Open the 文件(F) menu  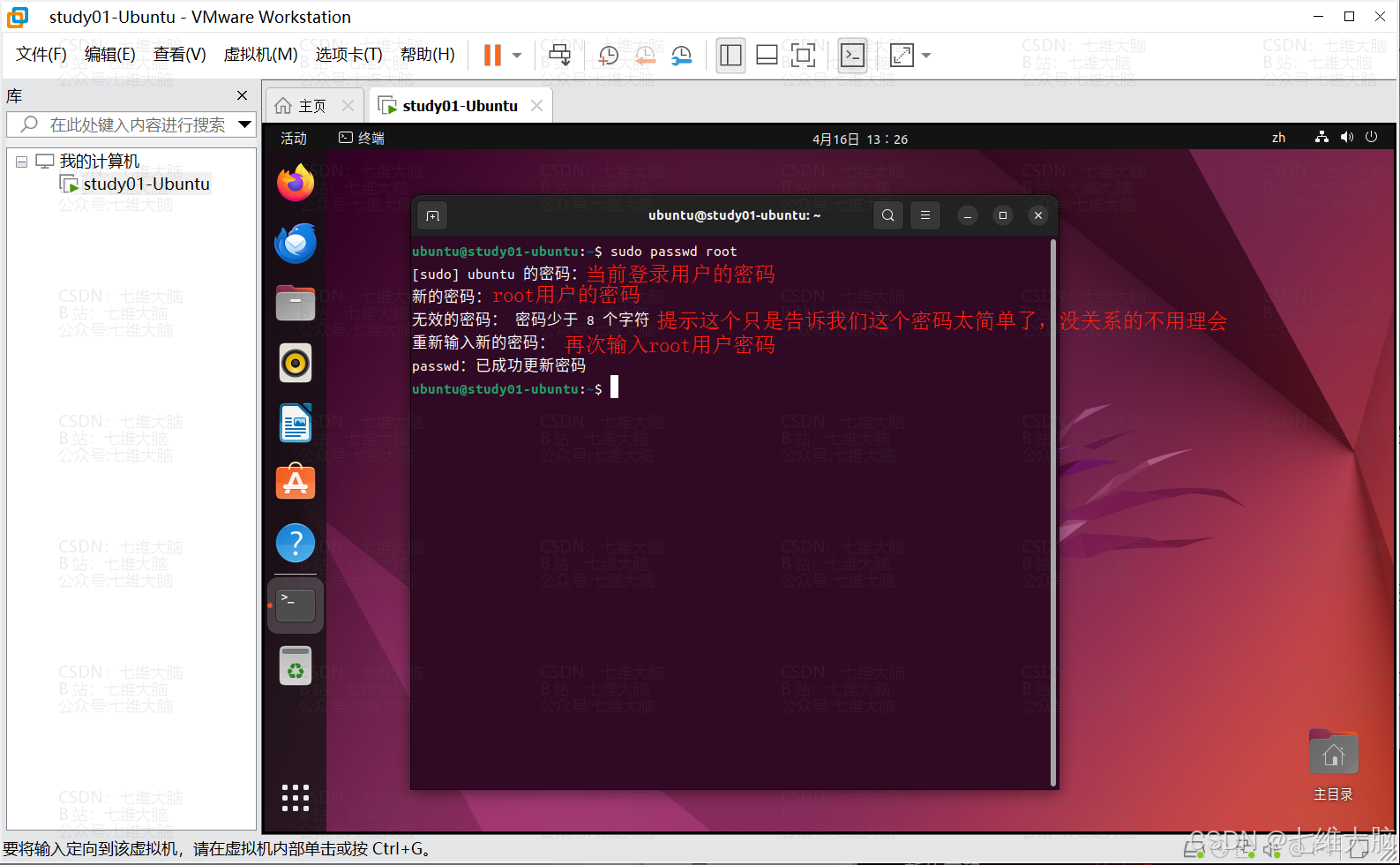[x=41, y=55]
